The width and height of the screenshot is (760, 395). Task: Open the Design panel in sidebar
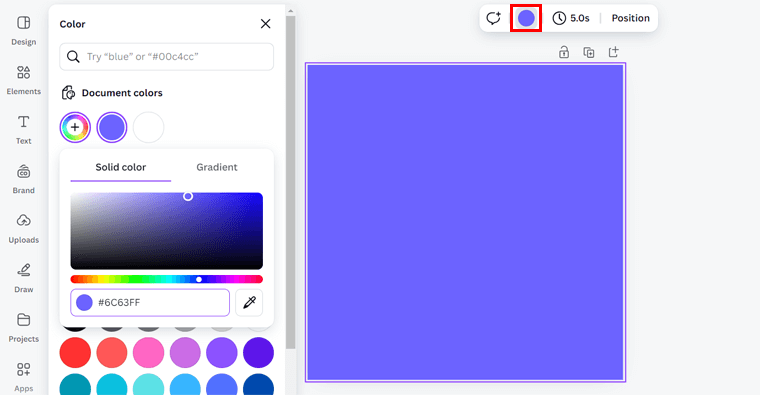click(23, 31)
